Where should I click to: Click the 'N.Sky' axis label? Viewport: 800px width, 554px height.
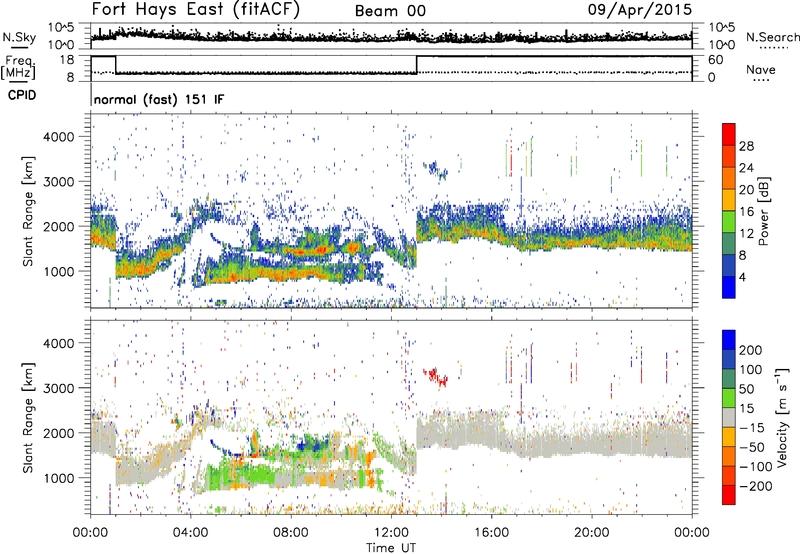19,38
